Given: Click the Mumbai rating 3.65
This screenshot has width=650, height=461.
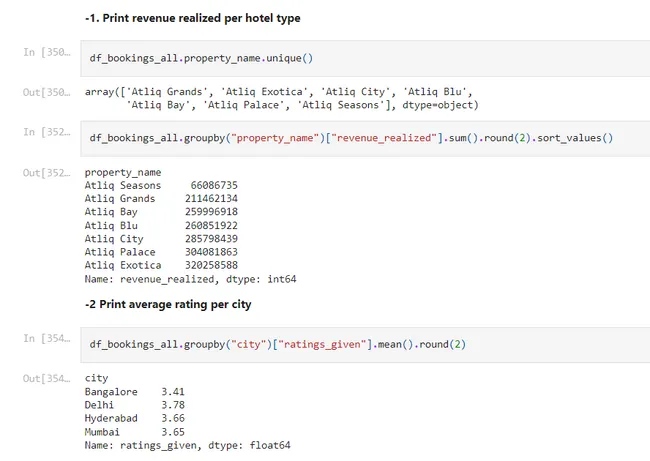Looking at the screenshot, I should point(173,432).
